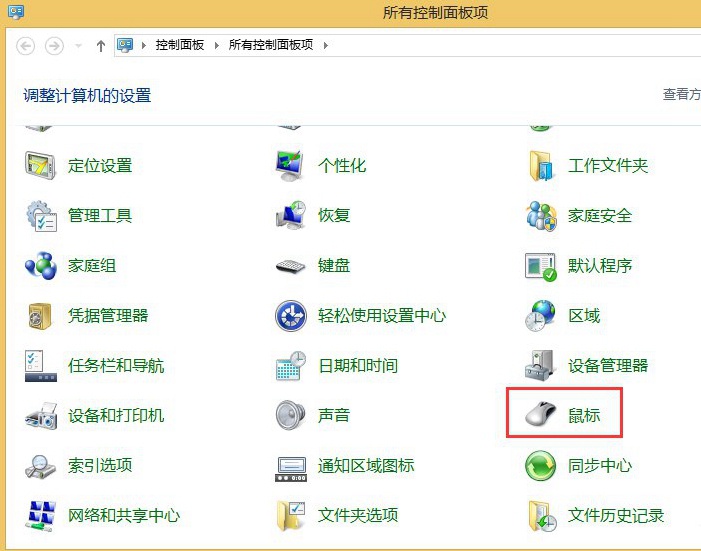The width and height of the screenshot is (701, 551).
Task: Open the 设备管理器 link
Action: point(608,366)
